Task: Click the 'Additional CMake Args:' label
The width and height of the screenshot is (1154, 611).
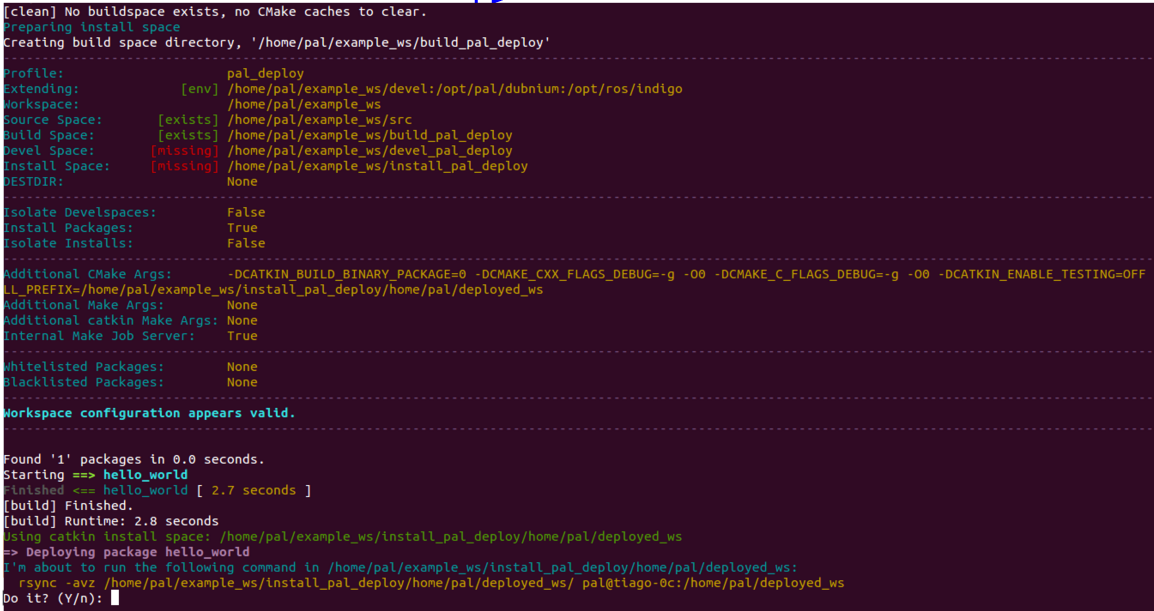Action: (88, 275)
